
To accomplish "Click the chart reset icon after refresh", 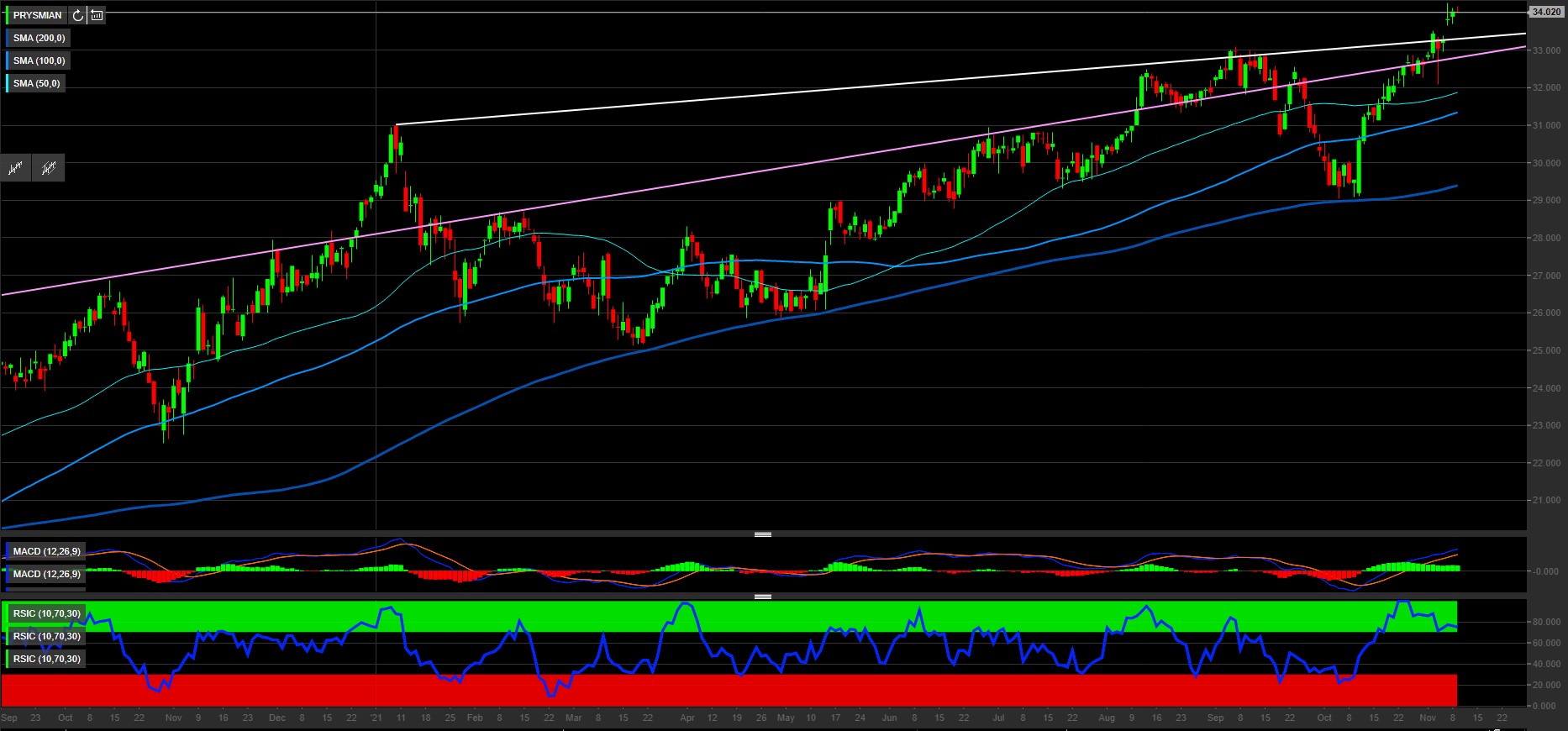I will [x=97, y=15].
